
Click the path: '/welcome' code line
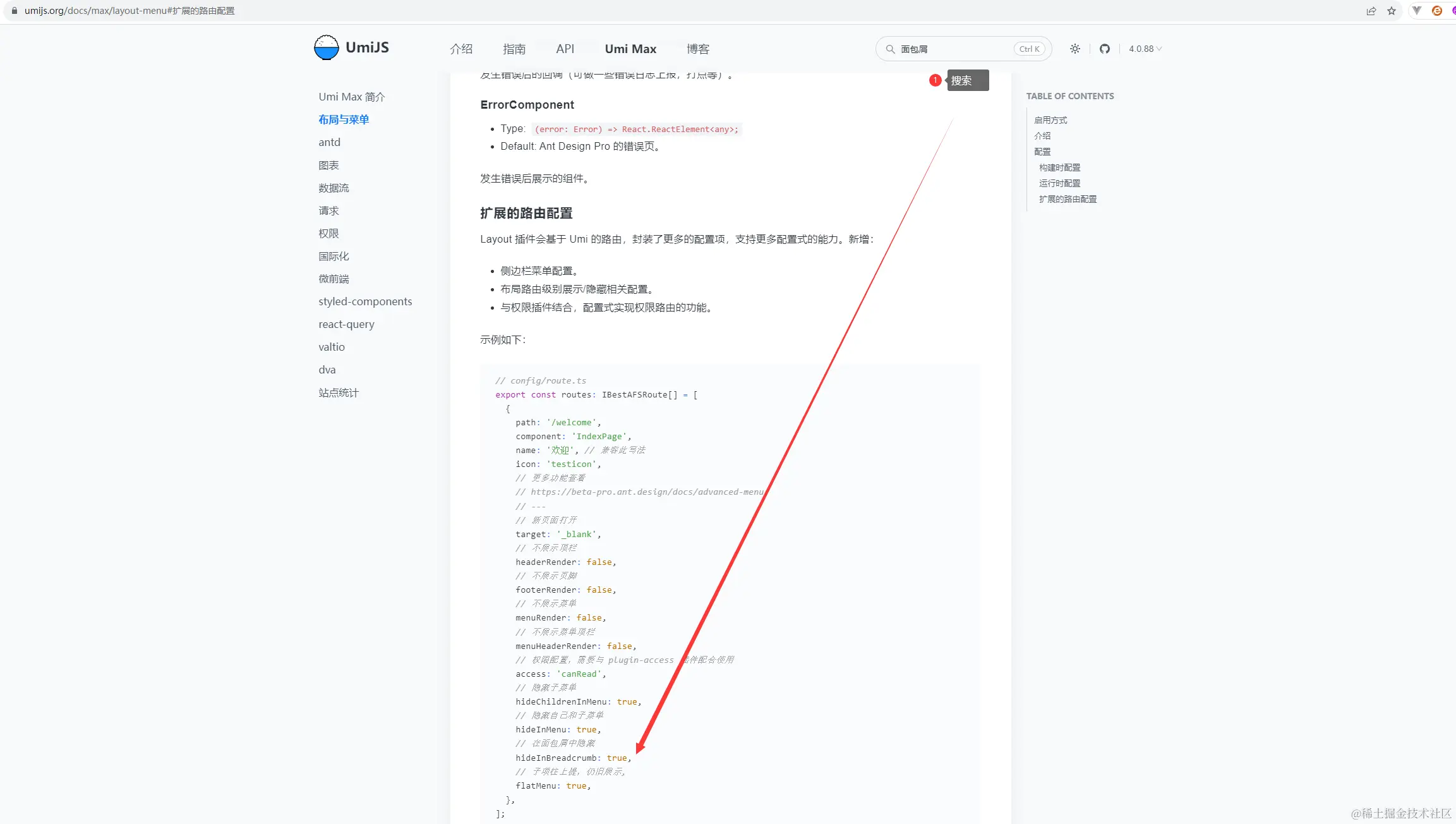(x=558, y=422)
